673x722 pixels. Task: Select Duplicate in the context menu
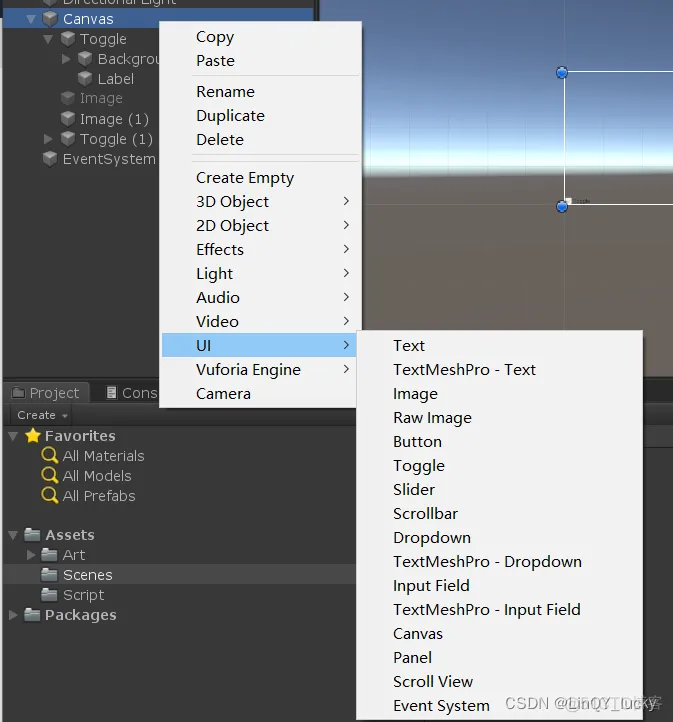point(260,116)
